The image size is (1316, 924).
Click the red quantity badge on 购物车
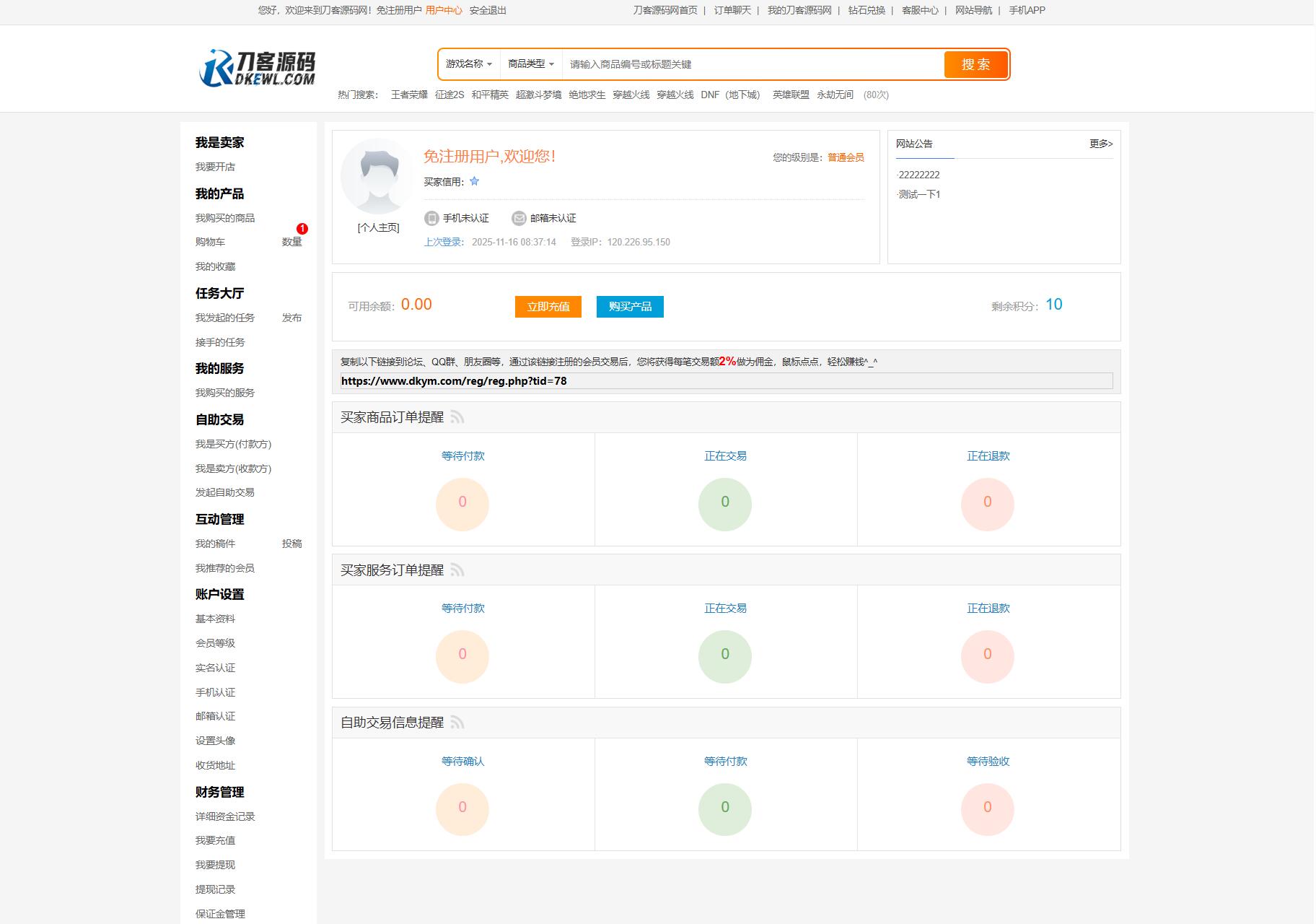tap(302, 230)
